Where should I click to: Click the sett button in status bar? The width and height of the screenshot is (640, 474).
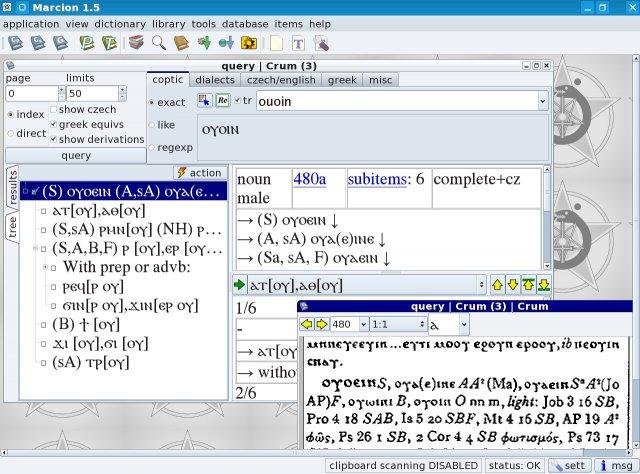click(569, 466)
